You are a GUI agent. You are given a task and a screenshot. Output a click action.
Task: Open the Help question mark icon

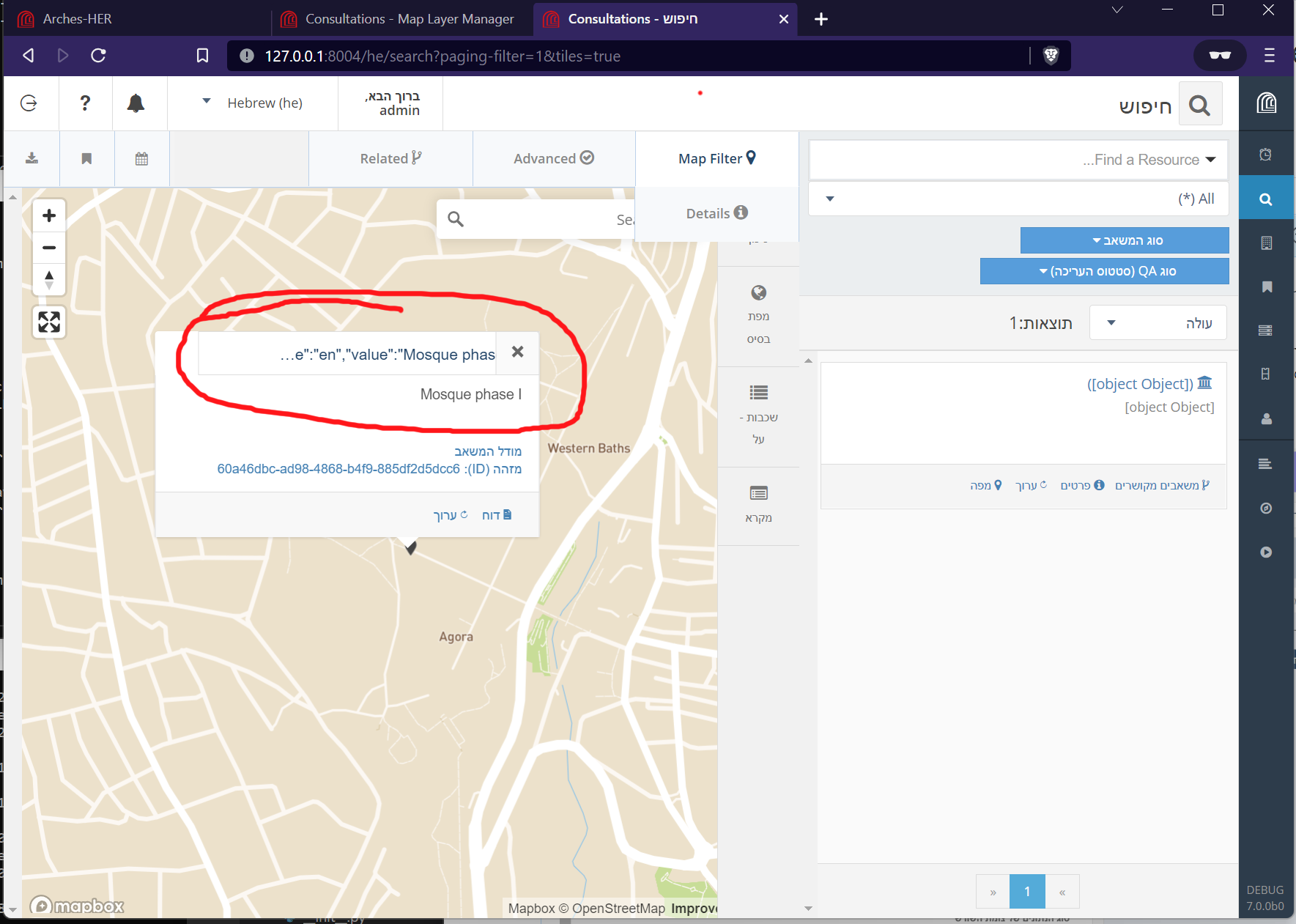[x=86, y=103]
